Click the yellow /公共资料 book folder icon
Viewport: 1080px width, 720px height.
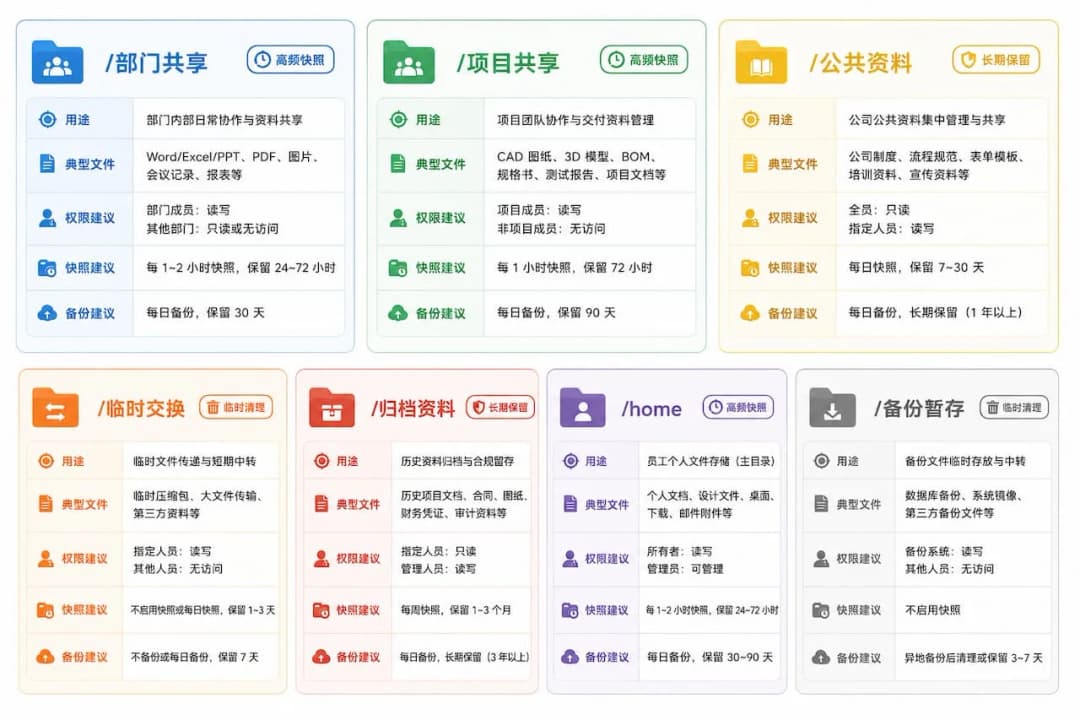click(x=761, y=62)
